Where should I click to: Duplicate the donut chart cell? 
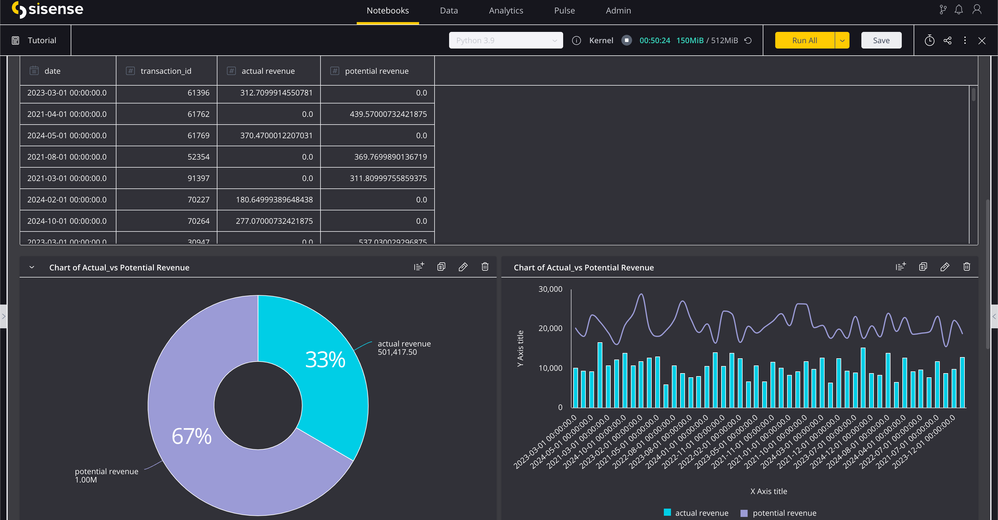point(441,267)
